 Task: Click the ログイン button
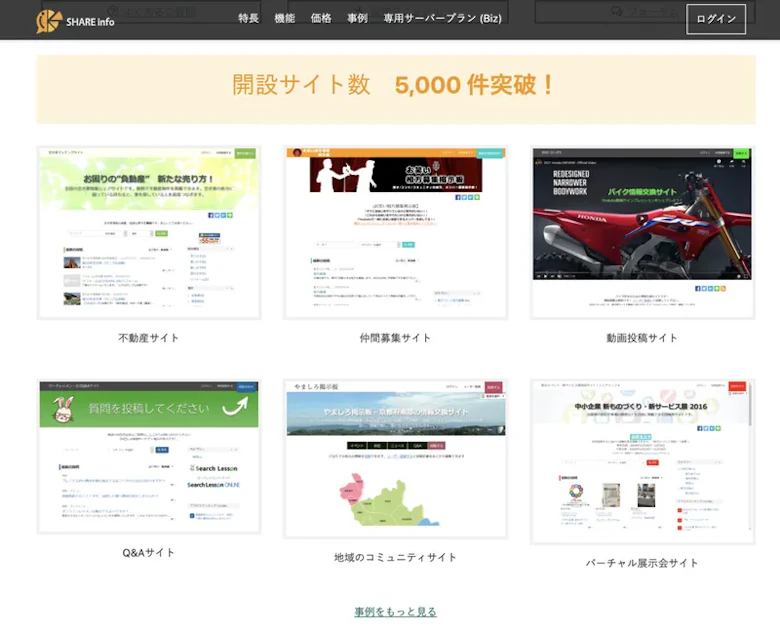716,19
